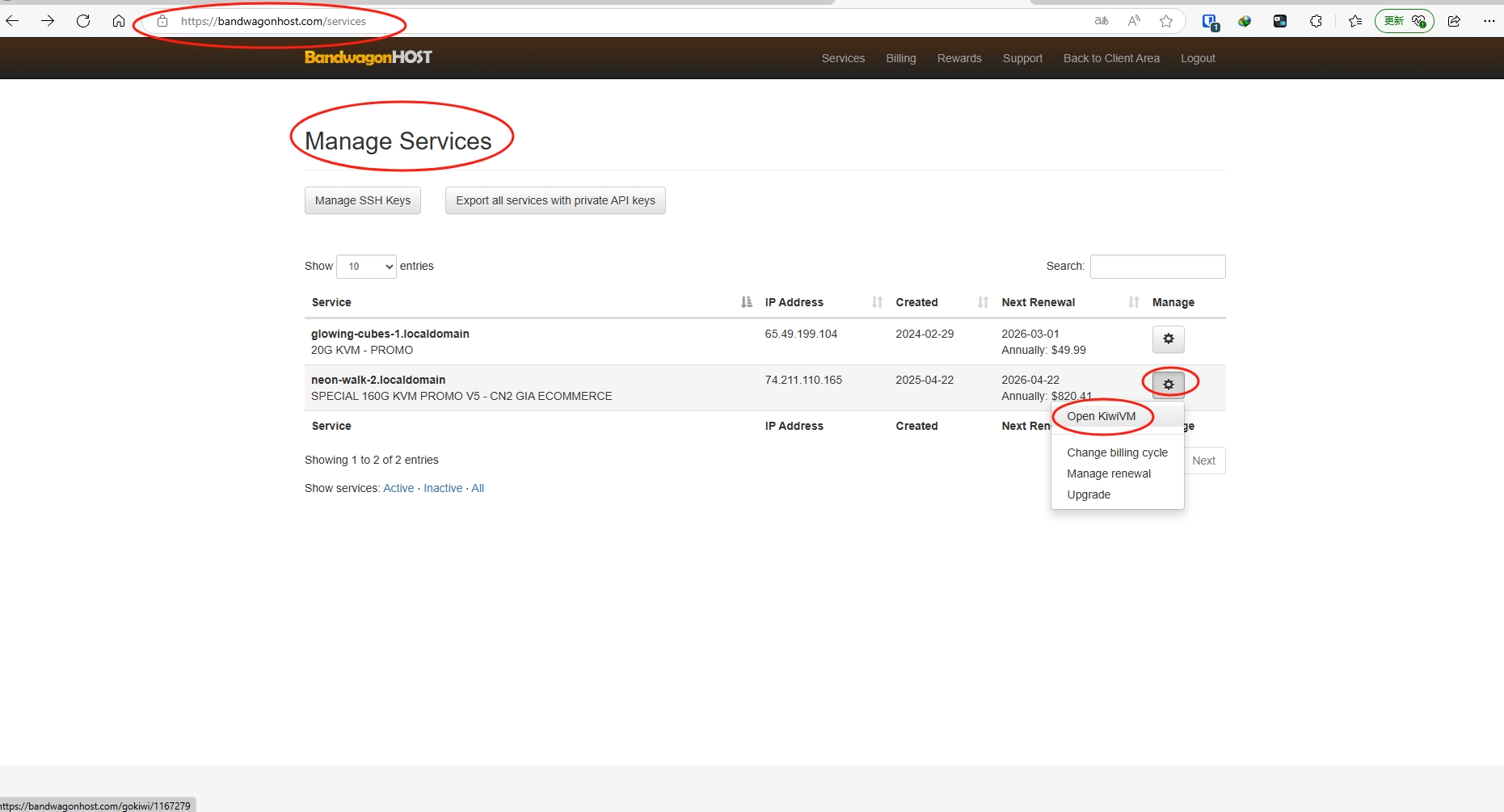
Task: Open the browser home page
Action: [x=119, y=21]
